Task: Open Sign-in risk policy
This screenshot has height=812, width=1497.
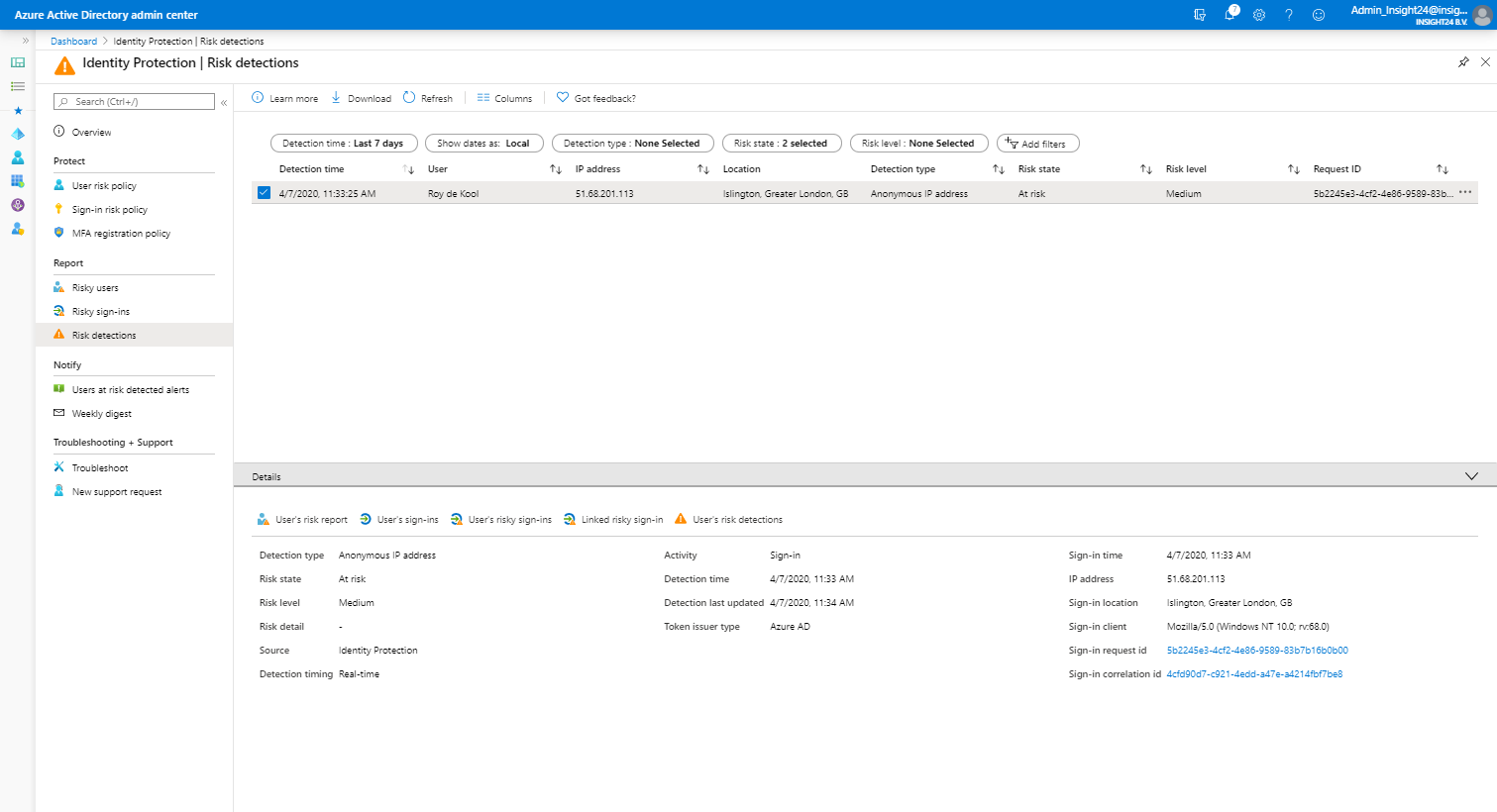Action: (x=109, y=209)
